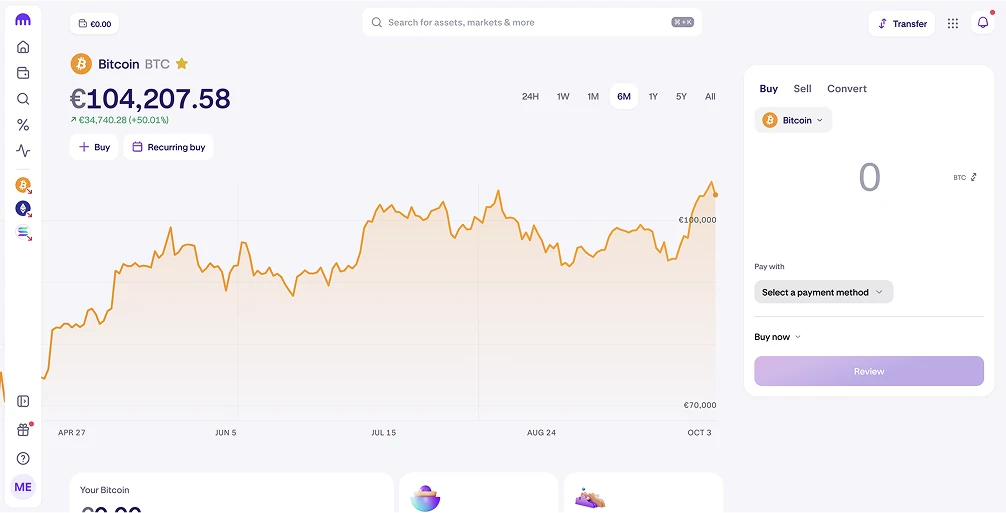Screen dimensions: 1006x513
Task: Click the Transfer button
Action: point(902,23)
